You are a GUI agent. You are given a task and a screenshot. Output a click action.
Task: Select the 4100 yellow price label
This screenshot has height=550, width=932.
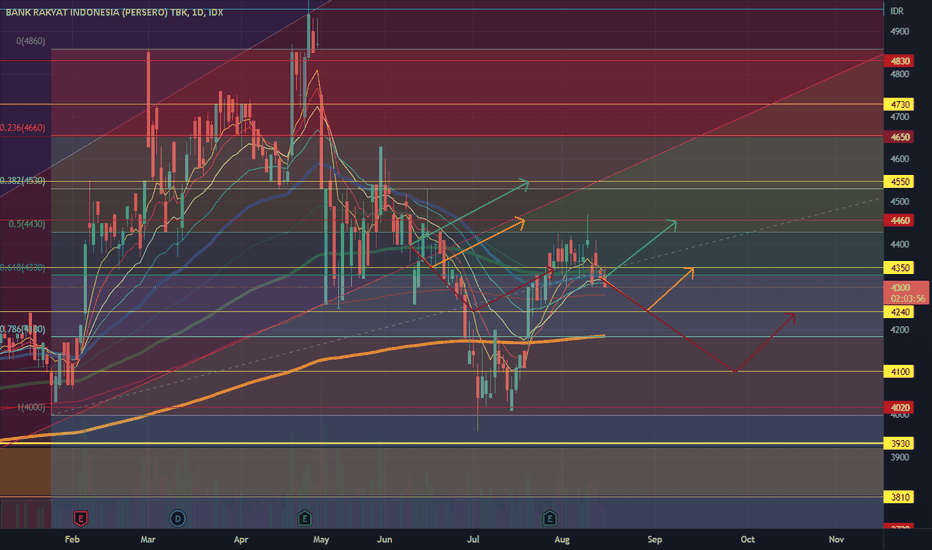click(x=900, y=372)
